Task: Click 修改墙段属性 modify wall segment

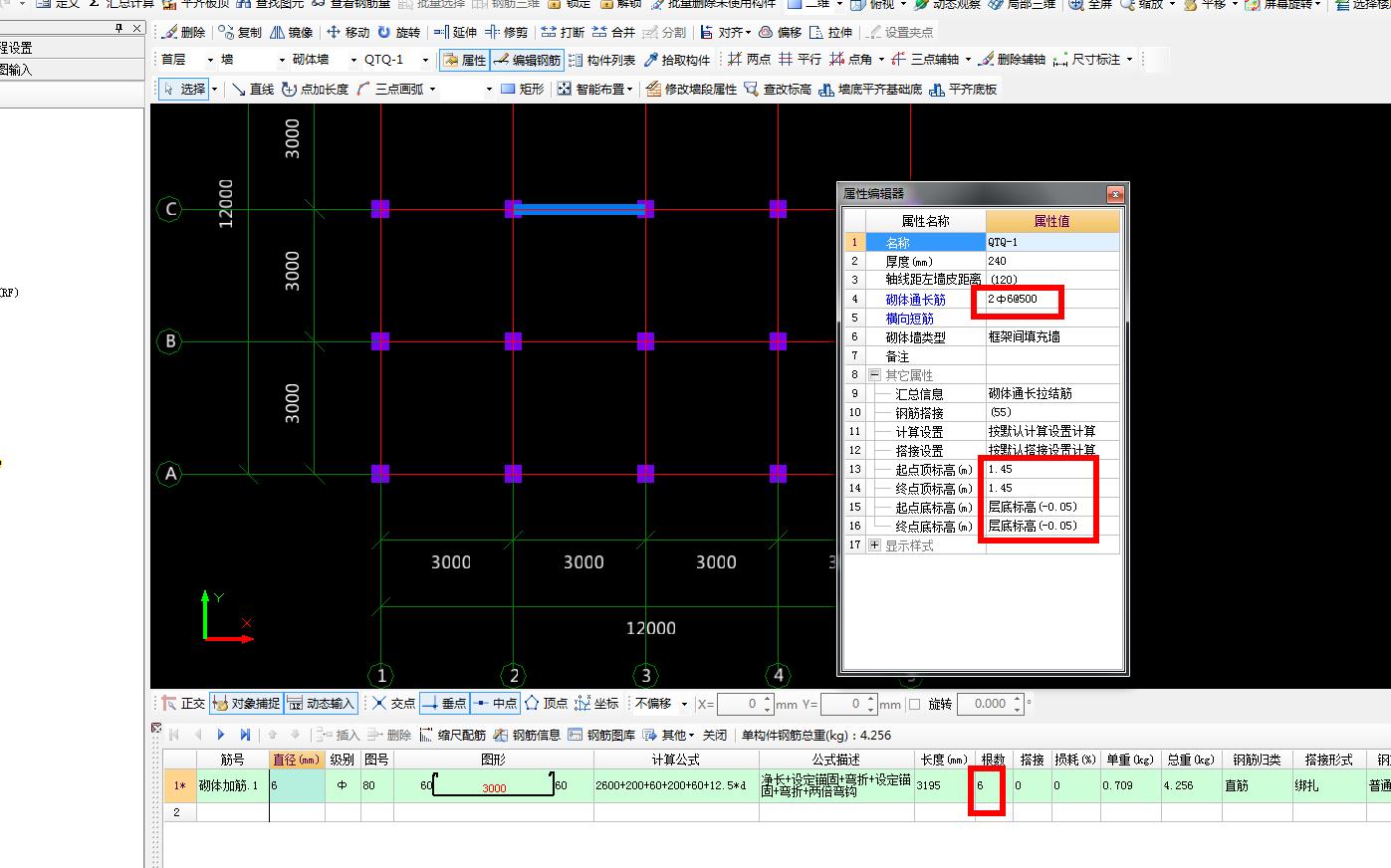Action: [692, 89]
